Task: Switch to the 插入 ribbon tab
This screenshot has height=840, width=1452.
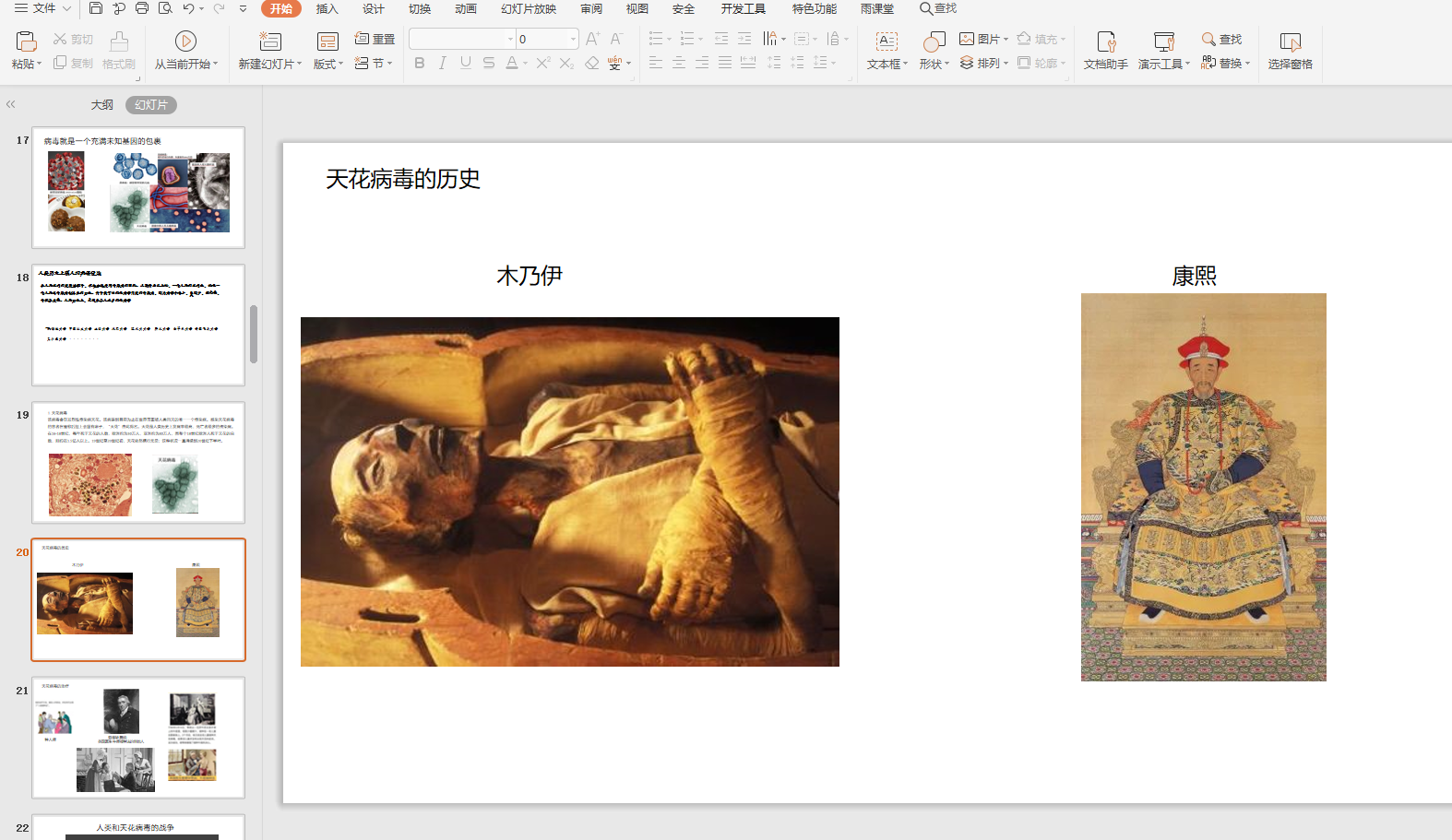Action: [x=327, y=9]
